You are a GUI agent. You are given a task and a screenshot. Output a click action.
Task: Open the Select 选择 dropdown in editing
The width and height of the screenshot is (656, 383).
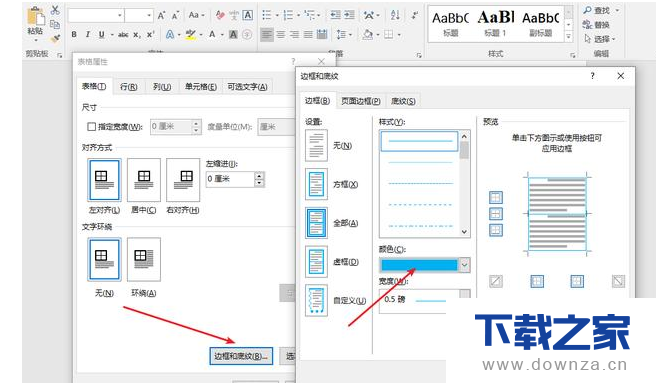click(x=600, y=39)
